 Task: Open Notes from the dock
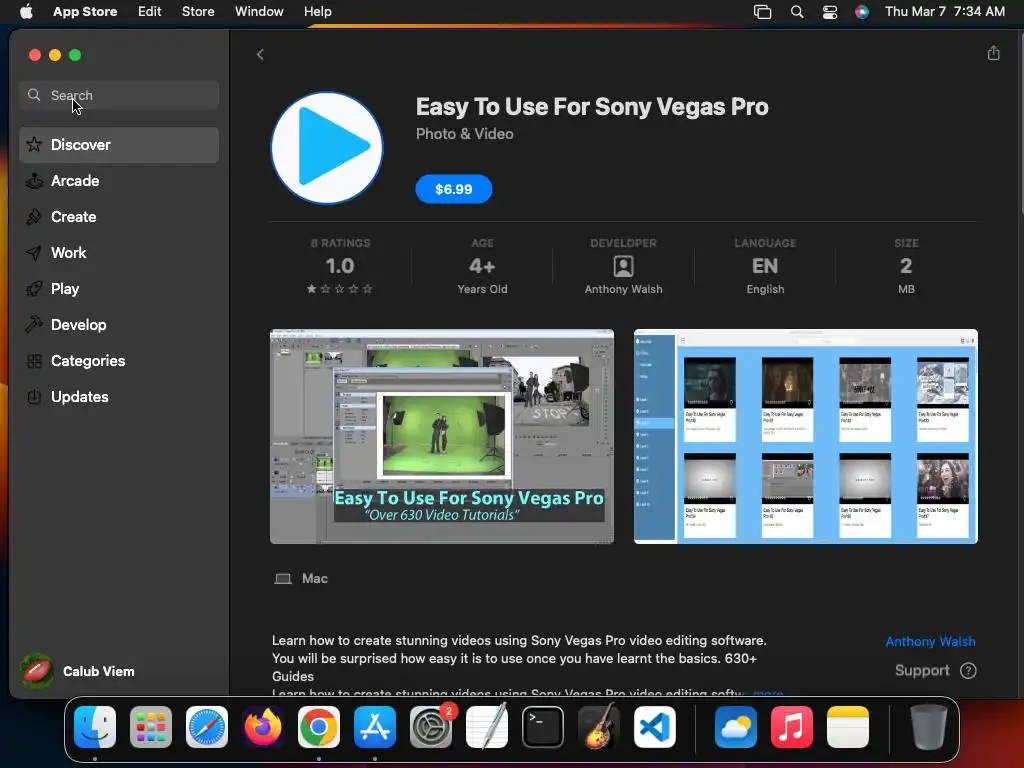click(x=848, y=727)
